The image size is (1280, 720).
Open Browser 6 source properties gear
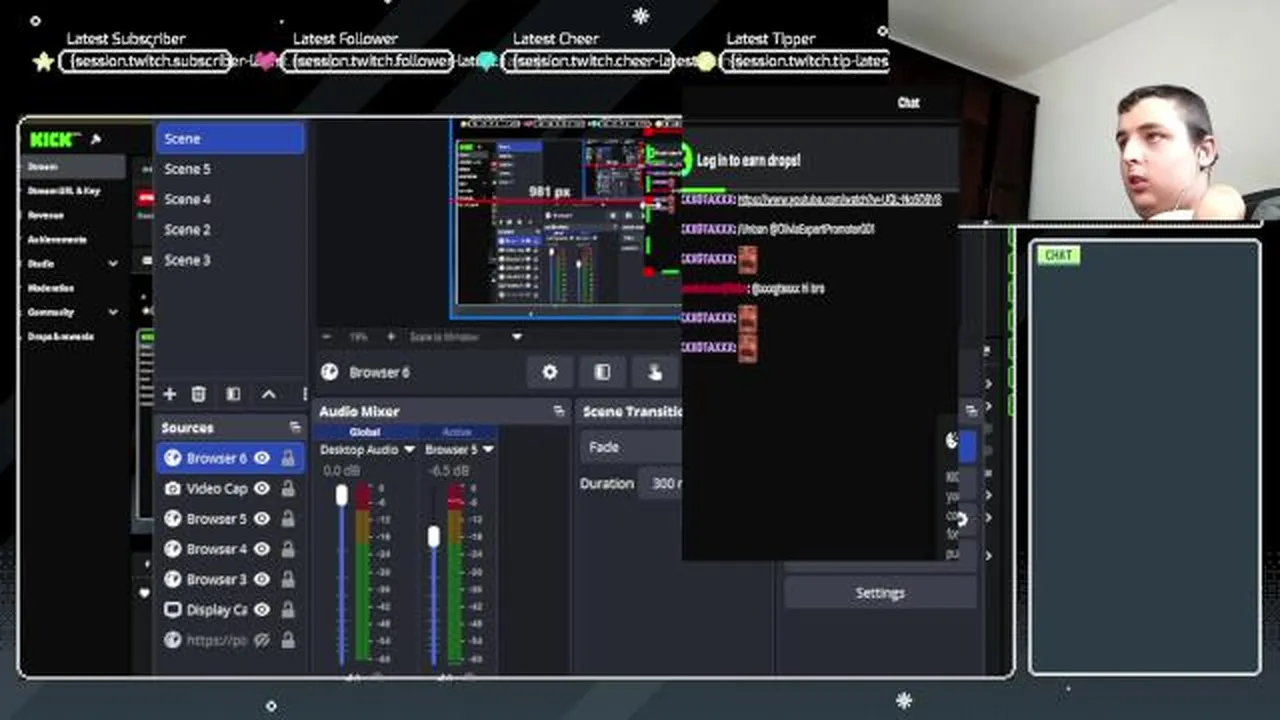(x=550, y=372)
